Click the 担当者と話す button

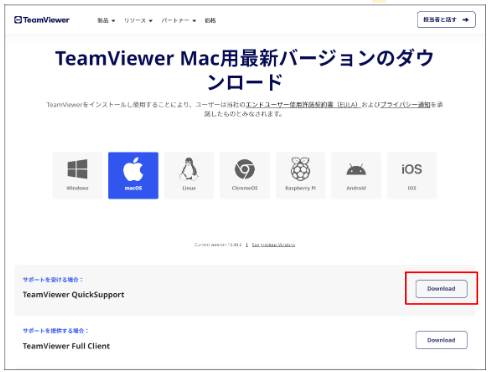pyautogui.click(x=446, y=20)
